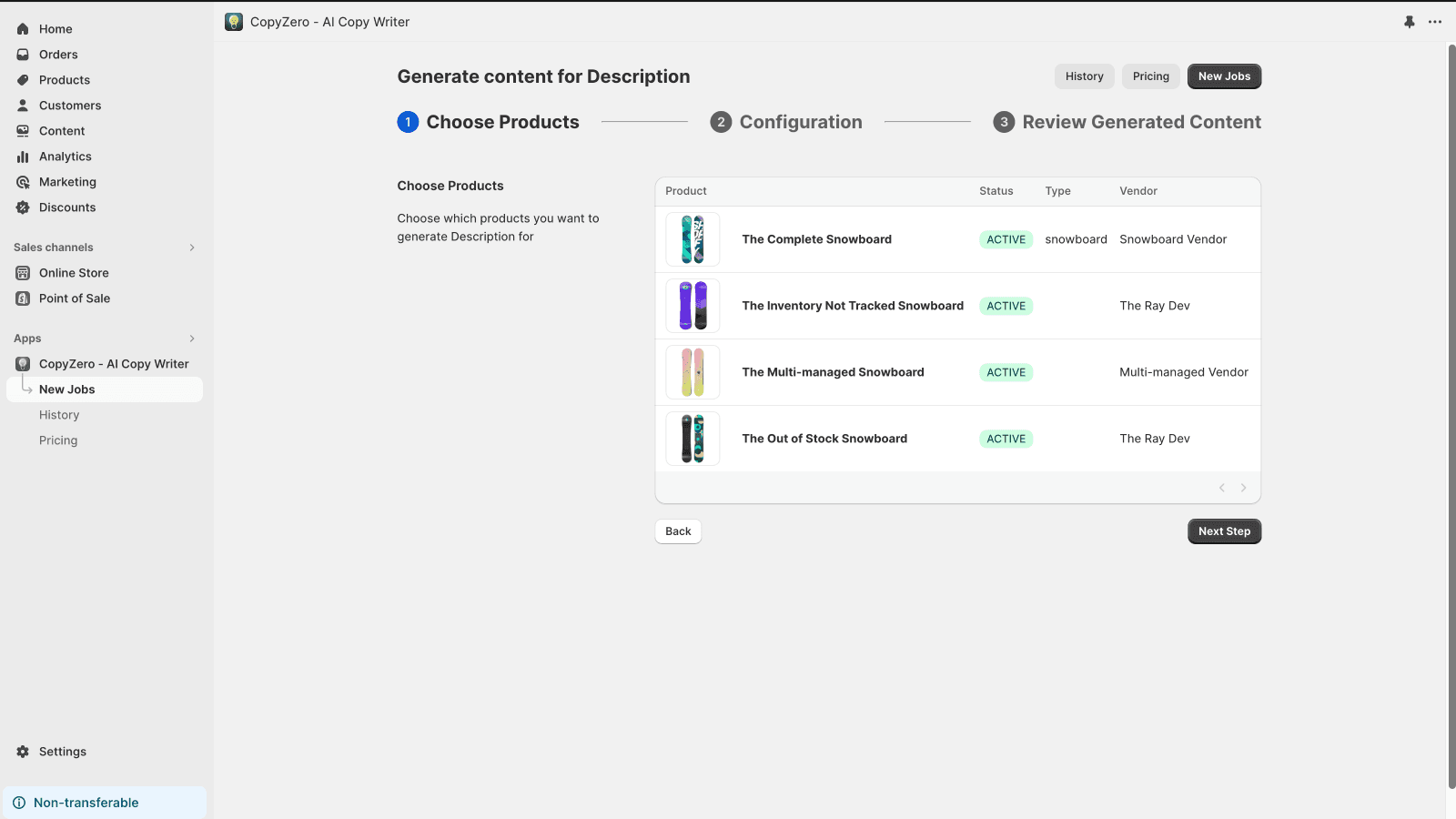Click the Discounts badge icon
1456x819 pixels.
click(23, 207)
